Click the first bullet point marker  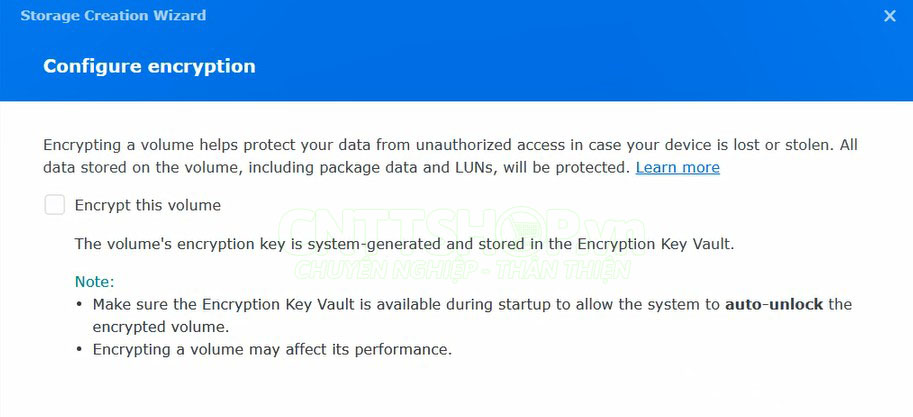pyautogui.click(x=80, y=304)
